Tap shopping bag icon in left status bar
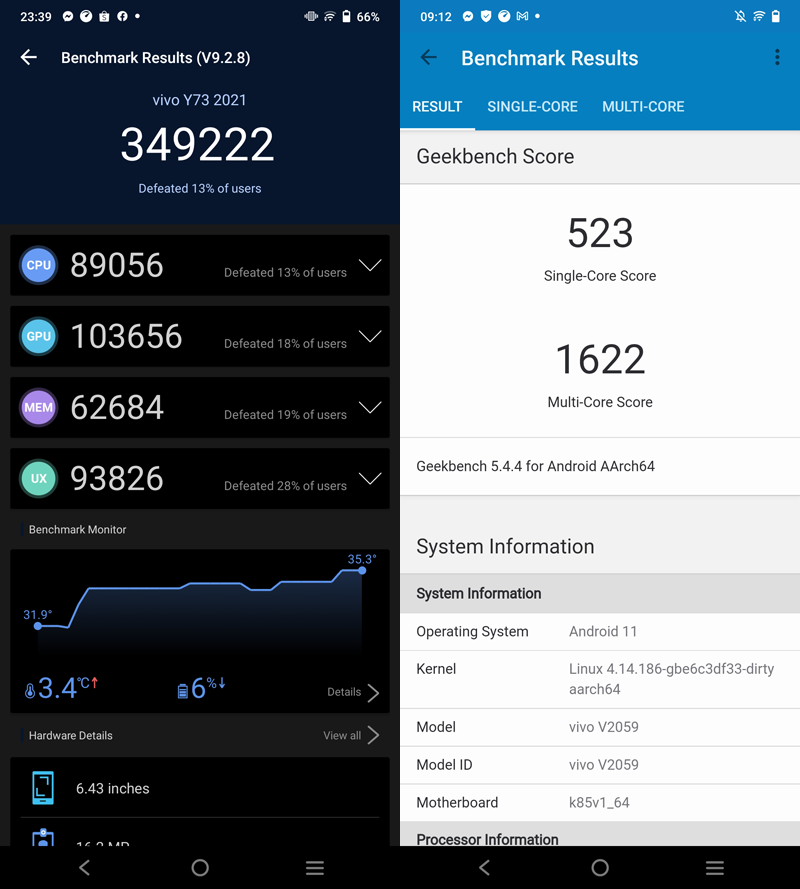Viewport: 800px width, 889px height. pos(104,16)
